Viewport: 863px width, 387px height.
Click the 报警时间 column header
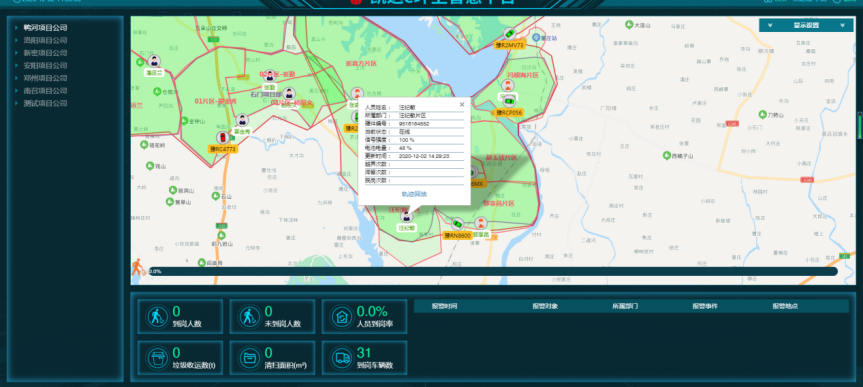(x=444, y=306)
